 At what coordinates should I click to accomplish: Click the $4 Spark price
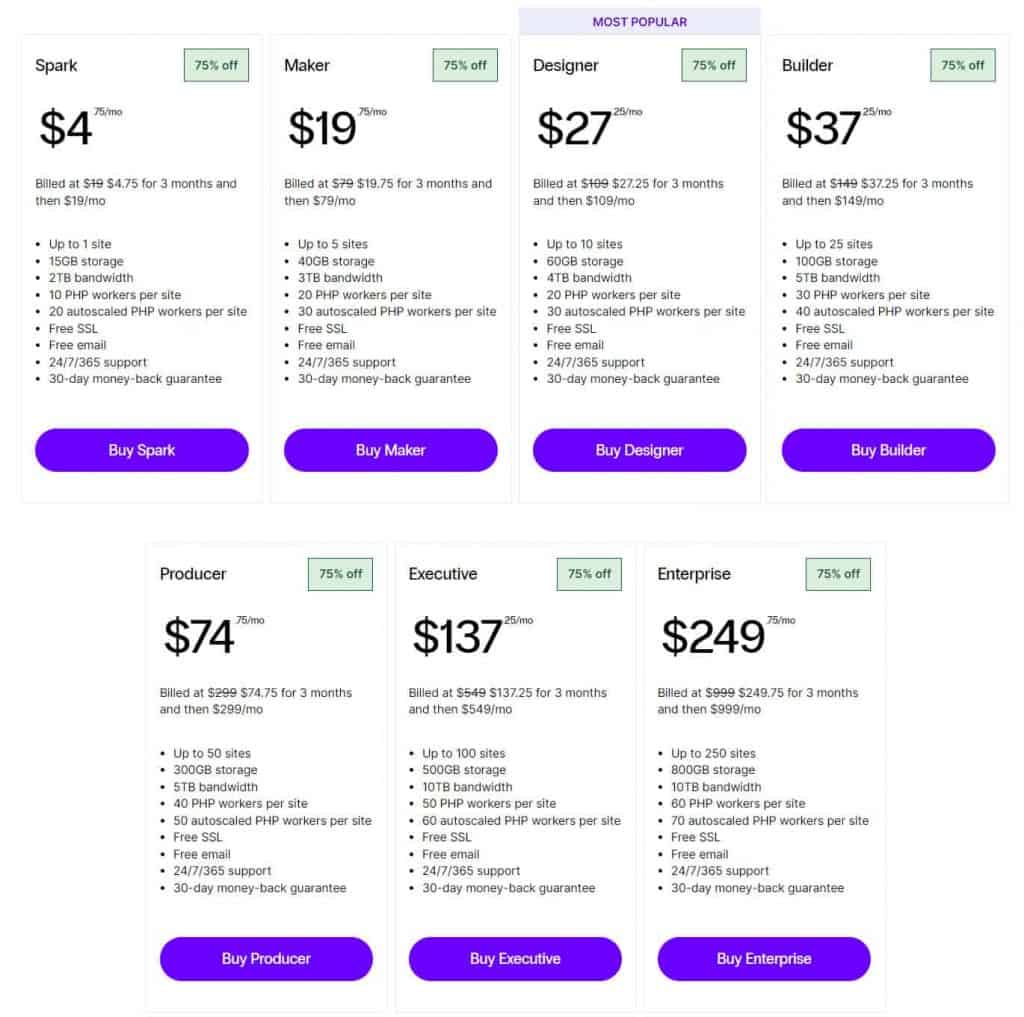click(66, 128)
